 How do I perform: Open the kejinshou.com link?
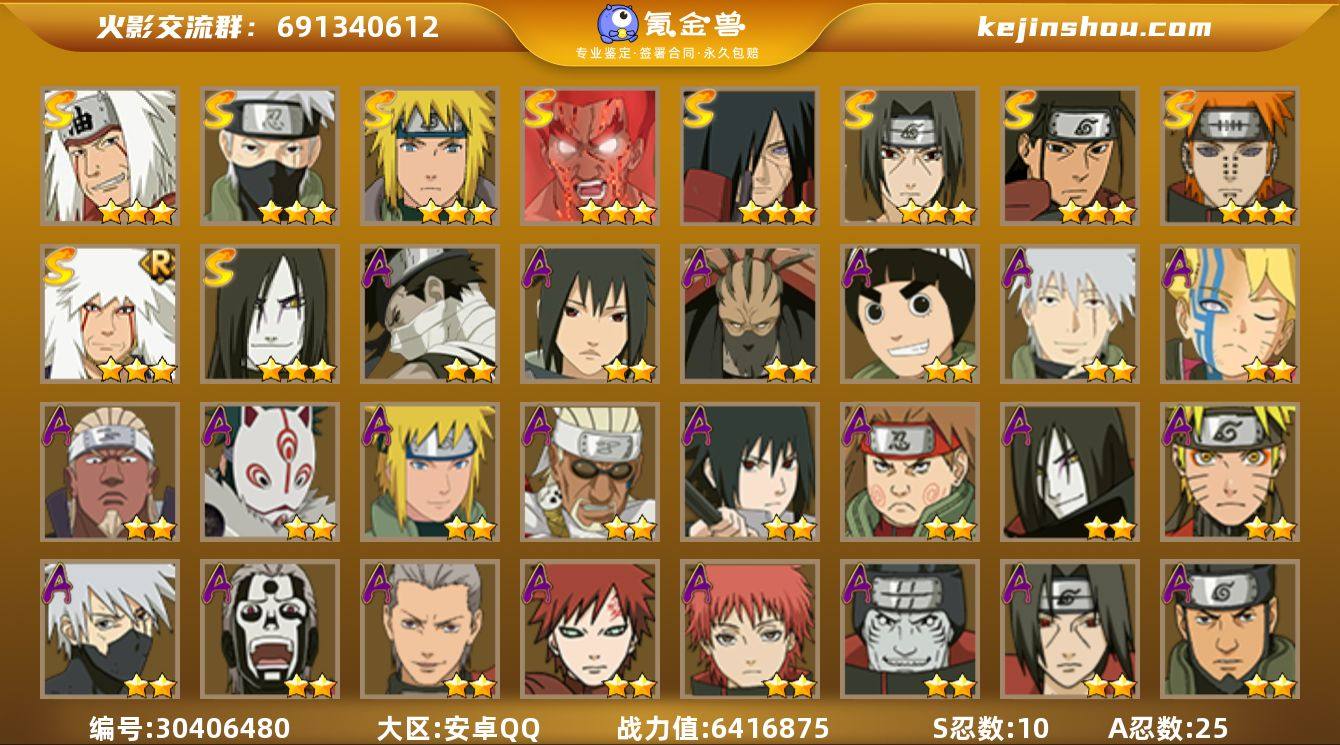click(x=1094, y=27)
